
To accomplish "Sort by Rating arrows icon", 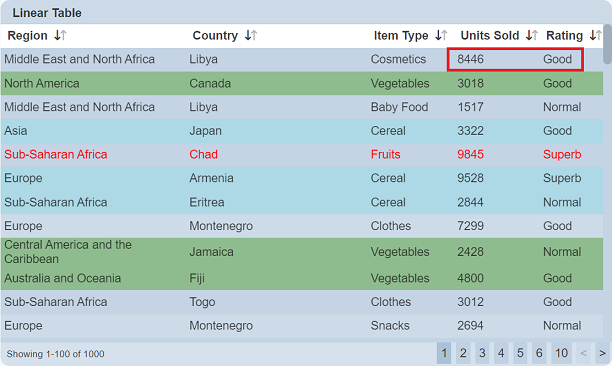I will (x=596, y=36).
